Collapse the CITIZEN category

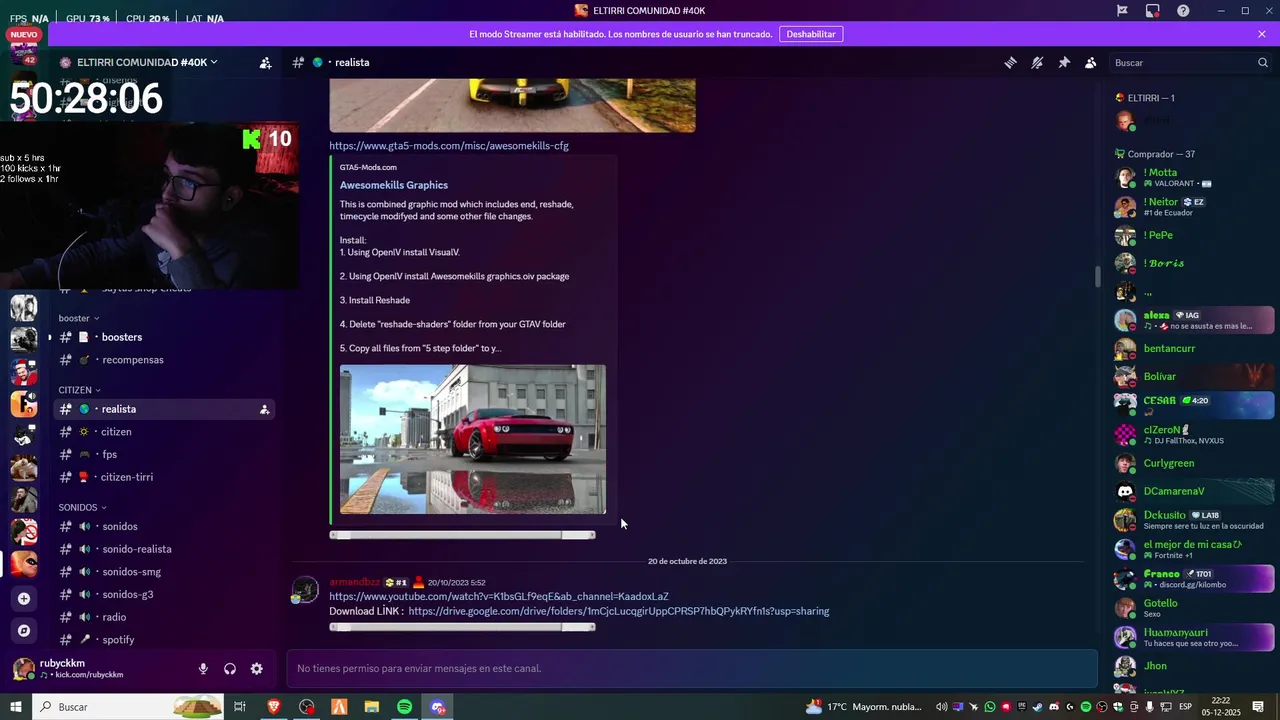[x=79, y=390]
